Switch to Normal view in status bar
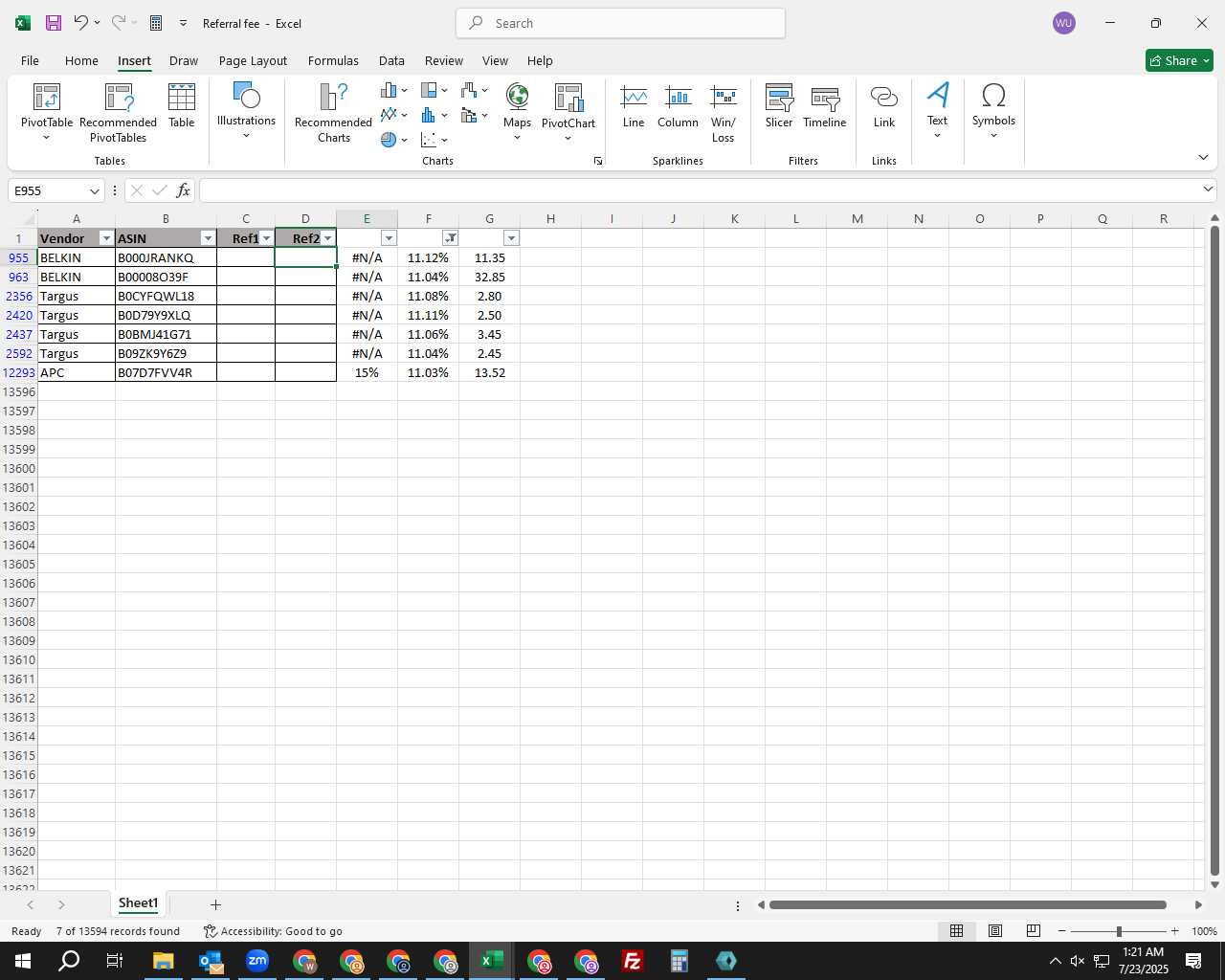 956,931
